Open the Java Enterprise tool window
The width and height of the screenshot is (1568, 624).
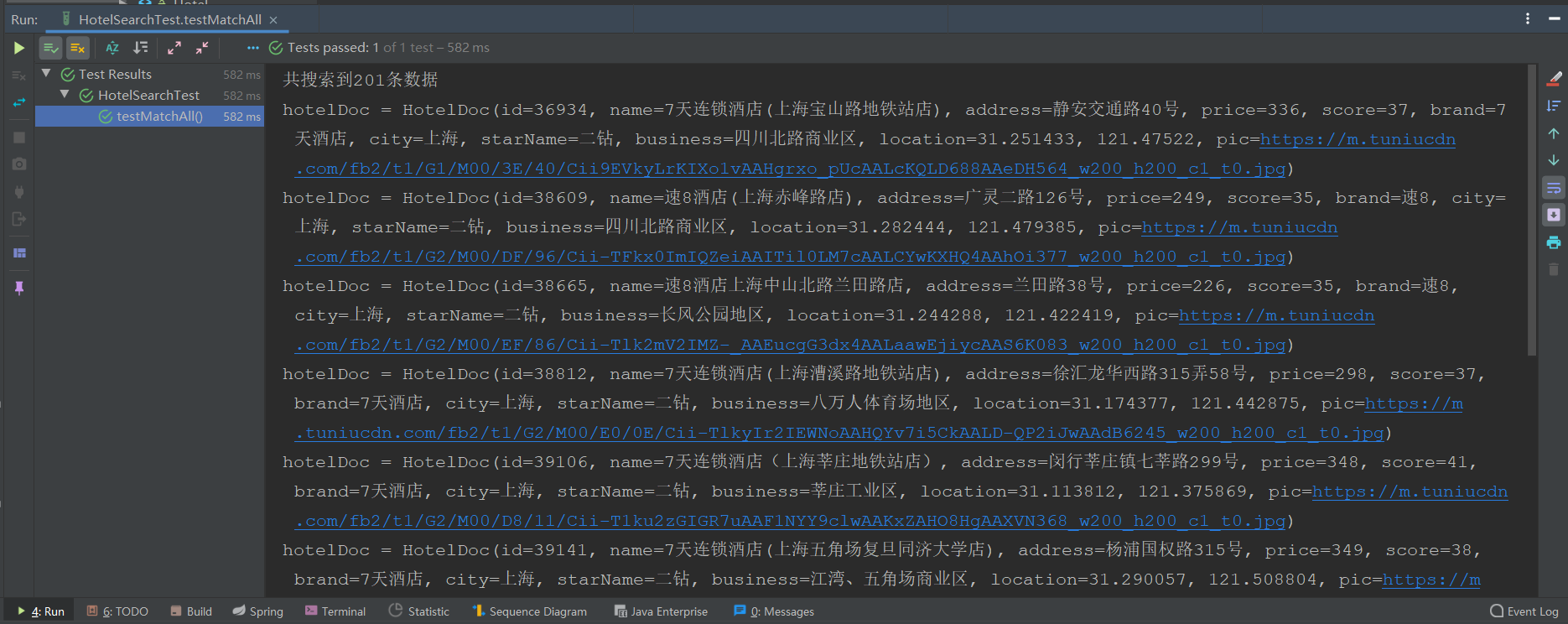[661, 611]
